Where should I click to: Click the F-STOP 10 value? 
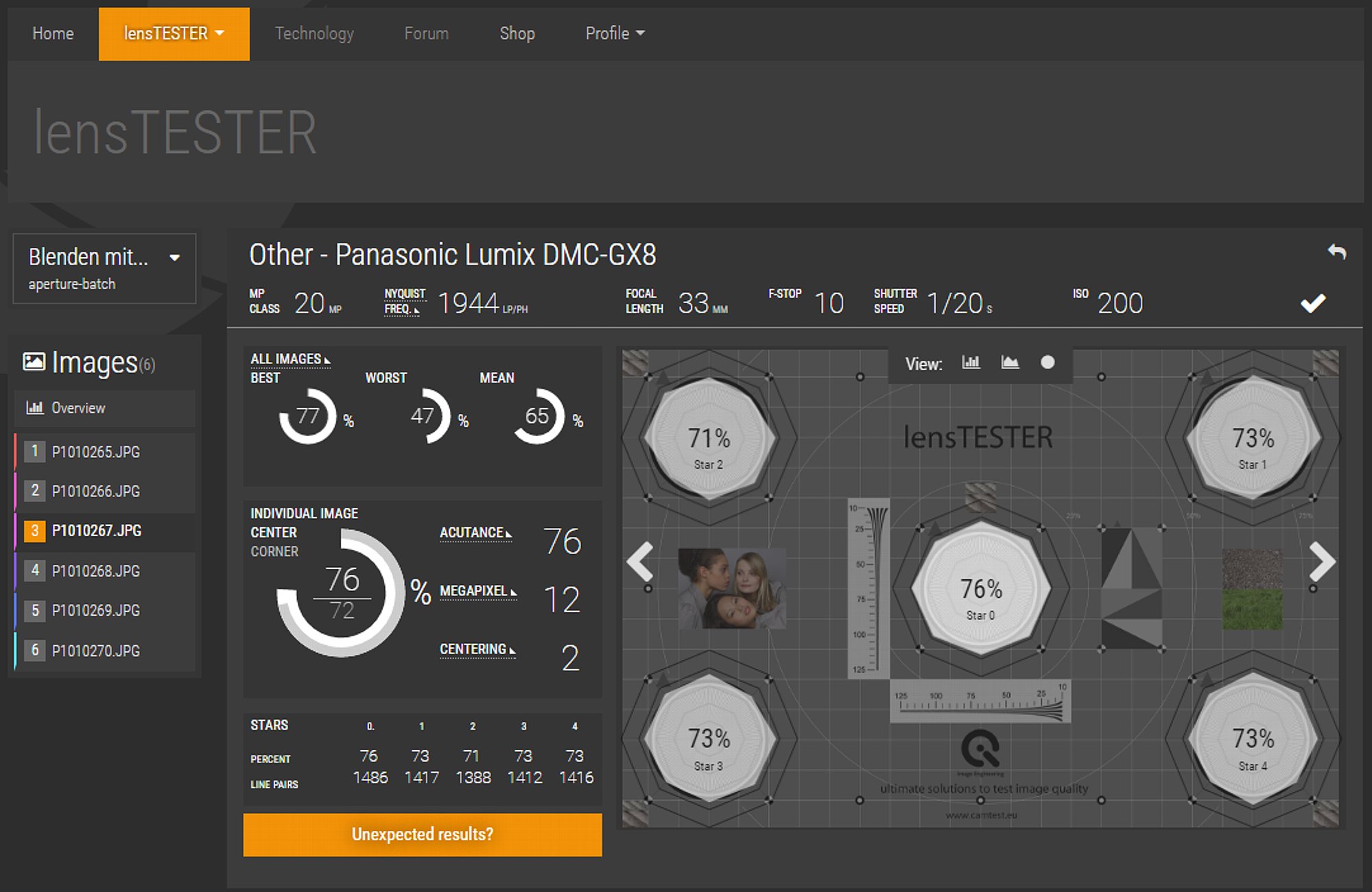coord(829,303)
